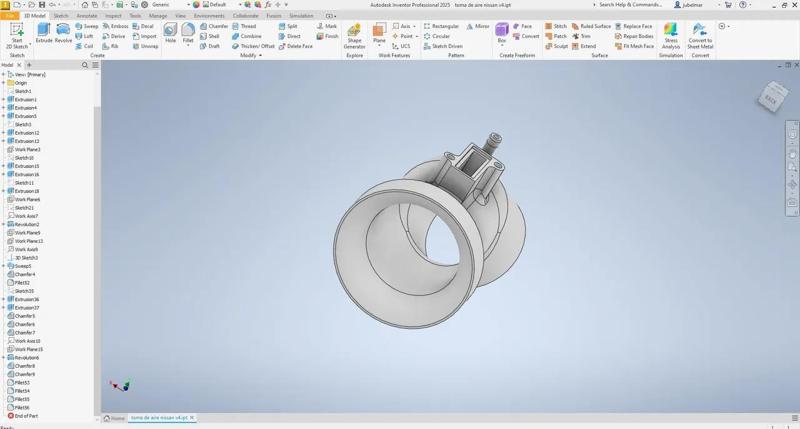This screenshot has width=800, height=429.
Task: Select Rectangular pattern tool
Action: click(x=441, y=26)
